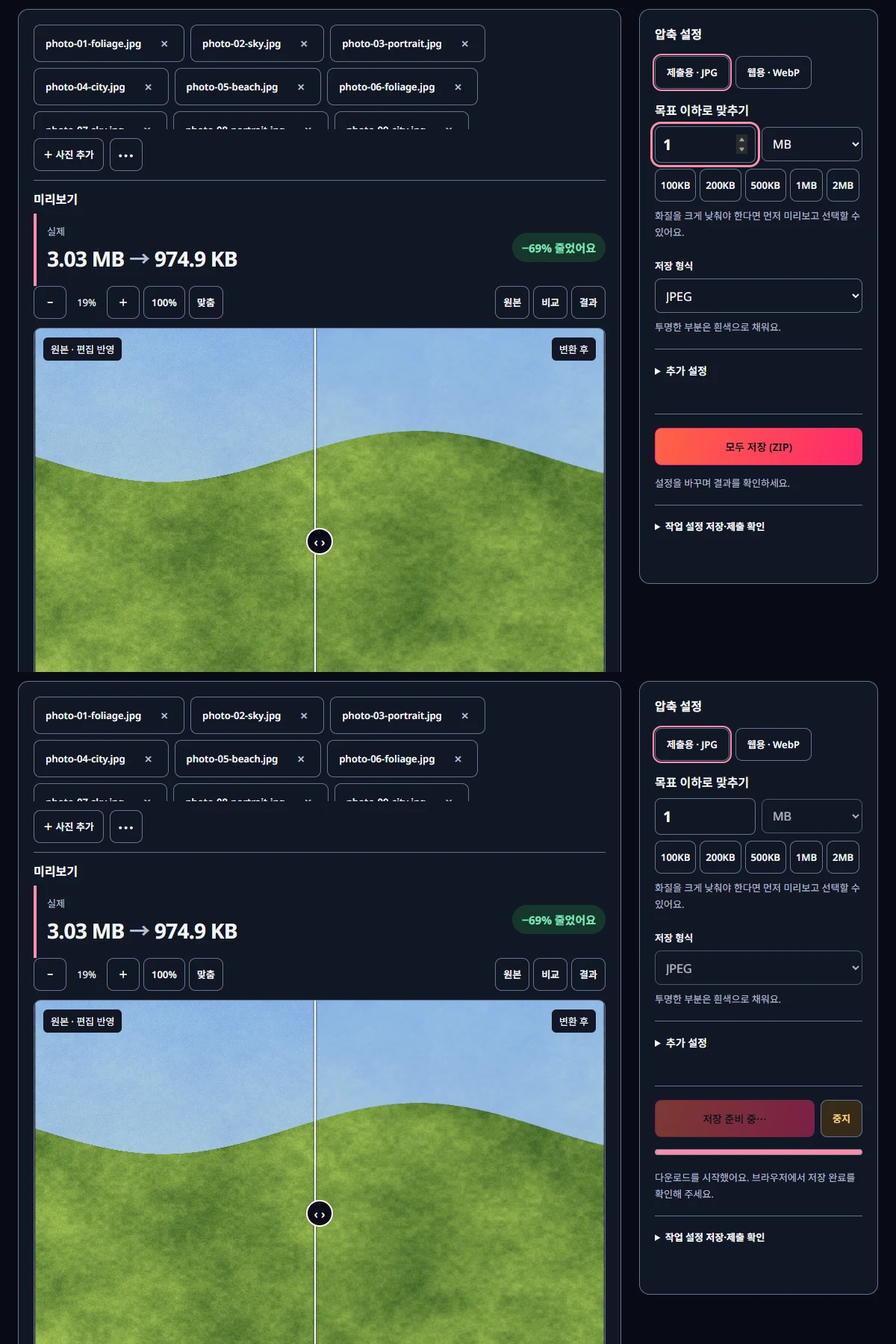The image size is (896, 1344).
Task: Click the 중지 button to stop saving
Action: tap(841, 1119)
